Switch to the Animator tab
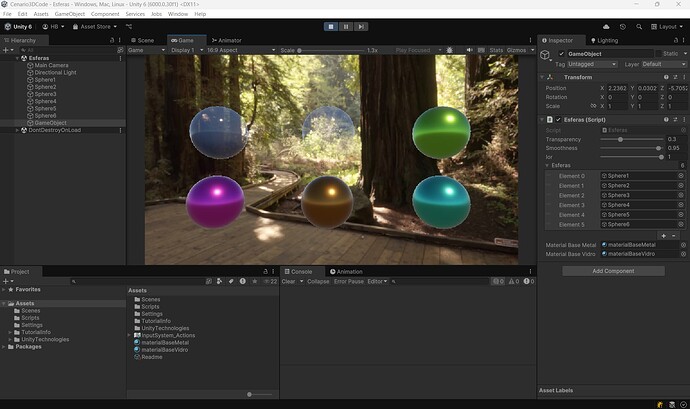 [227, 40]
